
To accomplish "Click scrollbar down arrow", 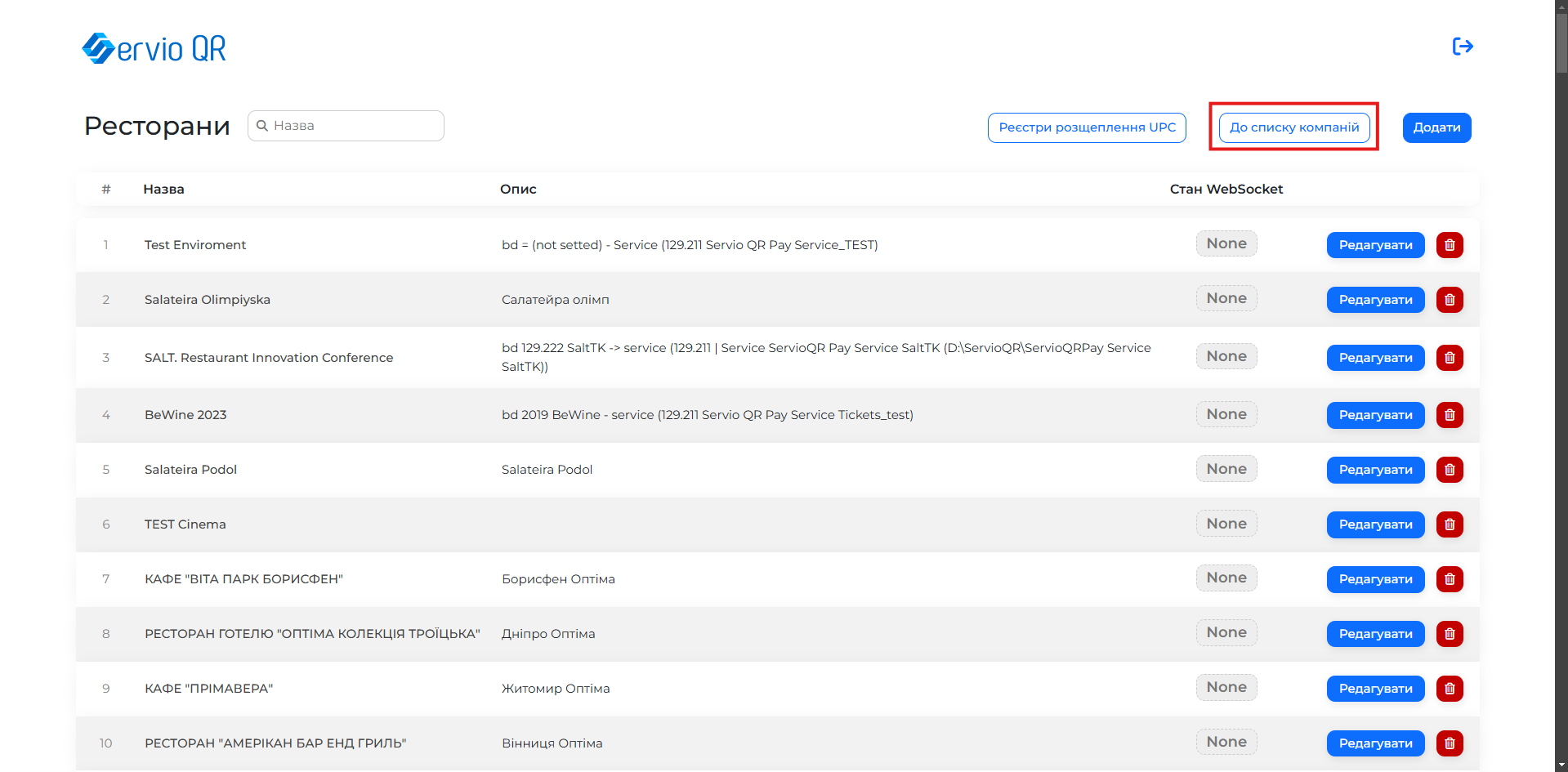I will [1561, 765].
